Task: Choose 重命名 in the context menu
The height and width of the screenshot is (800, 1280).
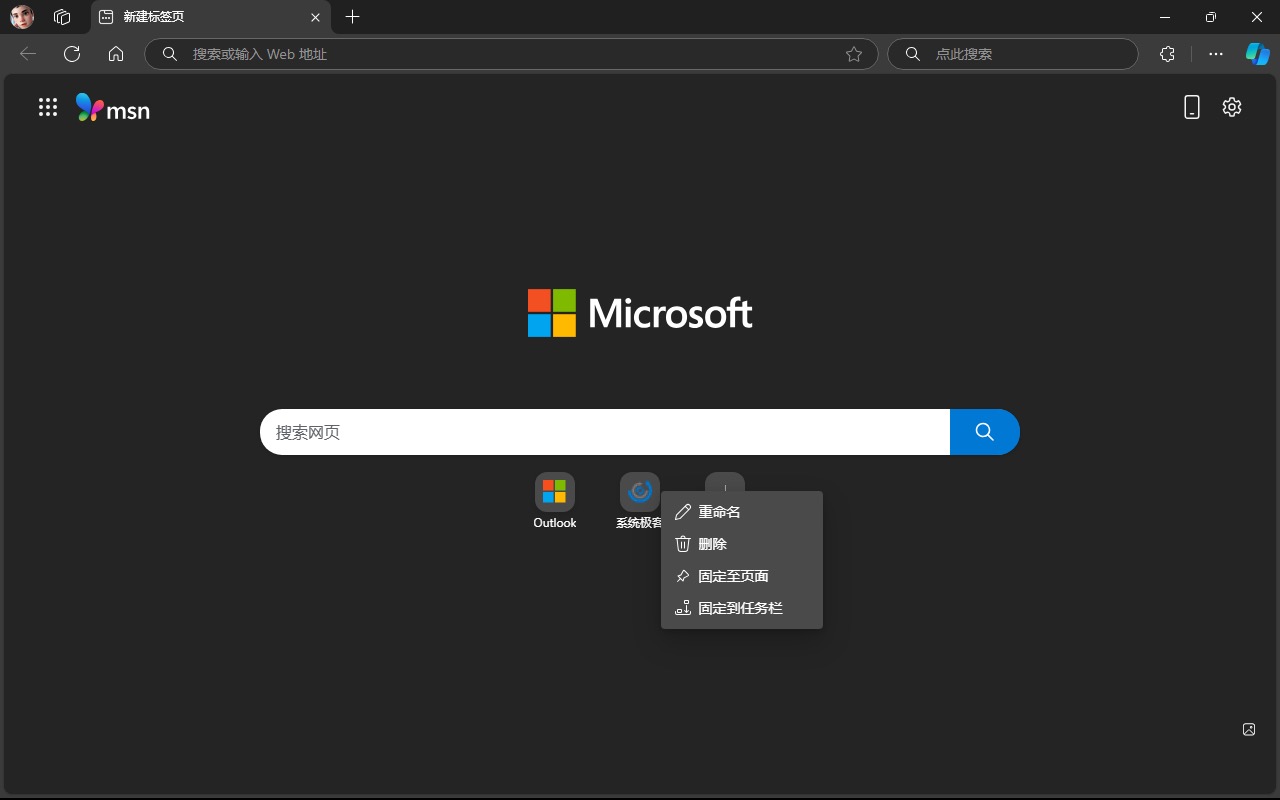Action: 742,512
